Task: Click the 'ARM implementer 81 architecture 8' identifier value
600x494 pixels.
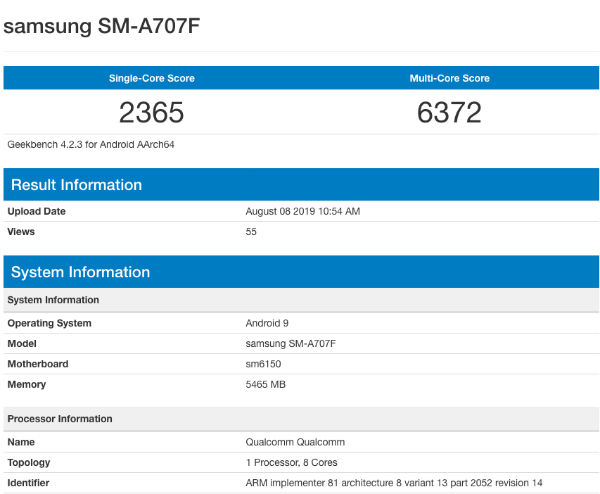Action: 394,483
